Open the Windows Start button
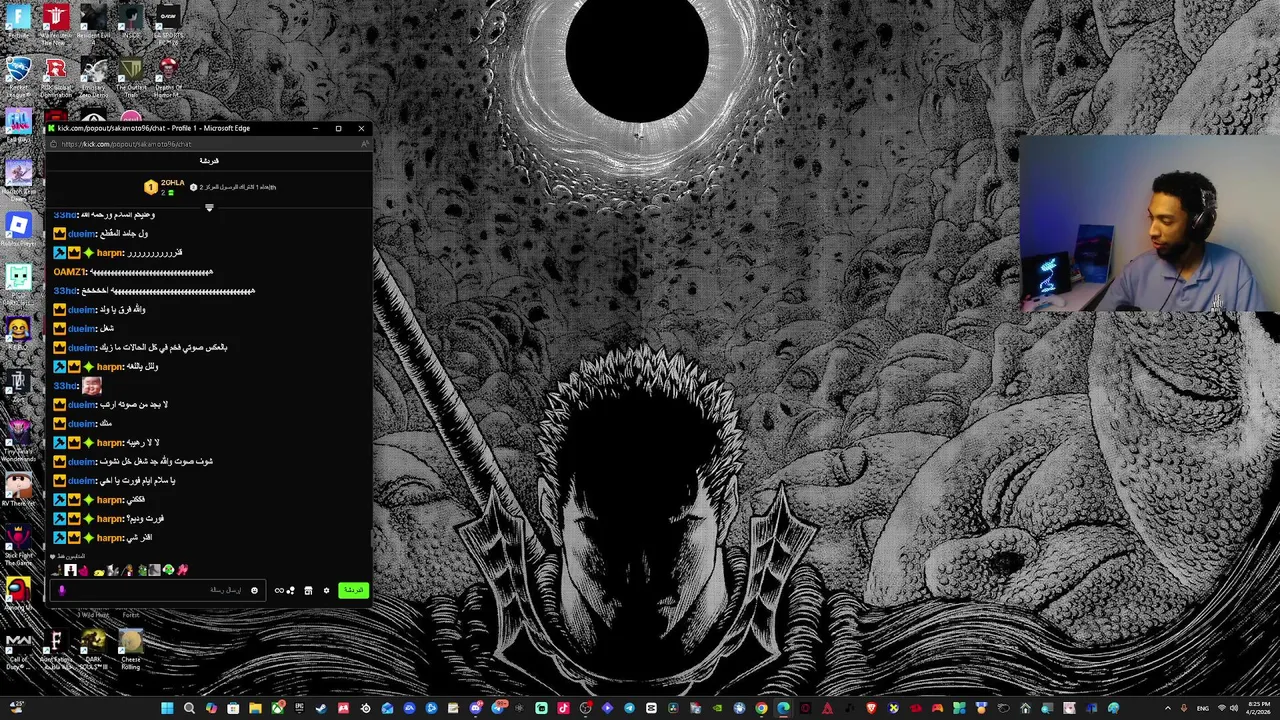 coord(167,708)
